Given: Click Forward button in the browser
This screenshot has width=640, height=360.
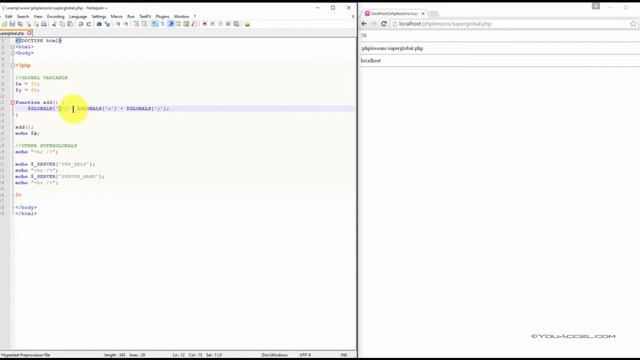Looking at the screenshot, I should (x=374, y=24).
